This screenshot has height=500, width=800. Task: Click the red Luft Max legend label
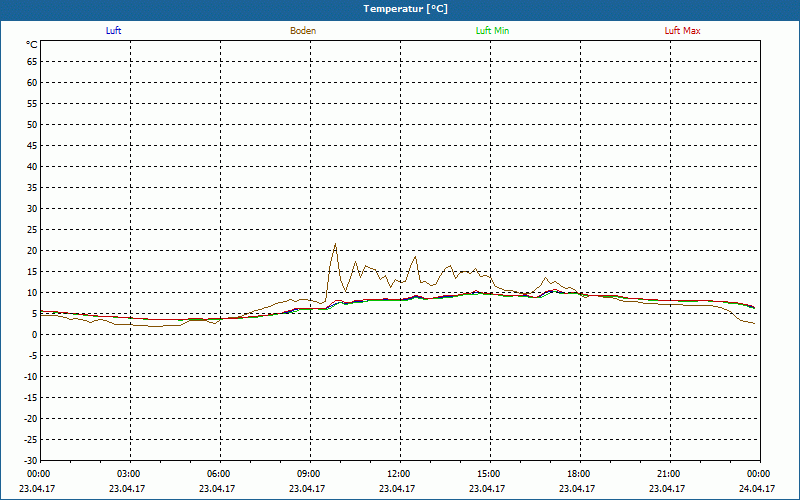coord(682,31)
